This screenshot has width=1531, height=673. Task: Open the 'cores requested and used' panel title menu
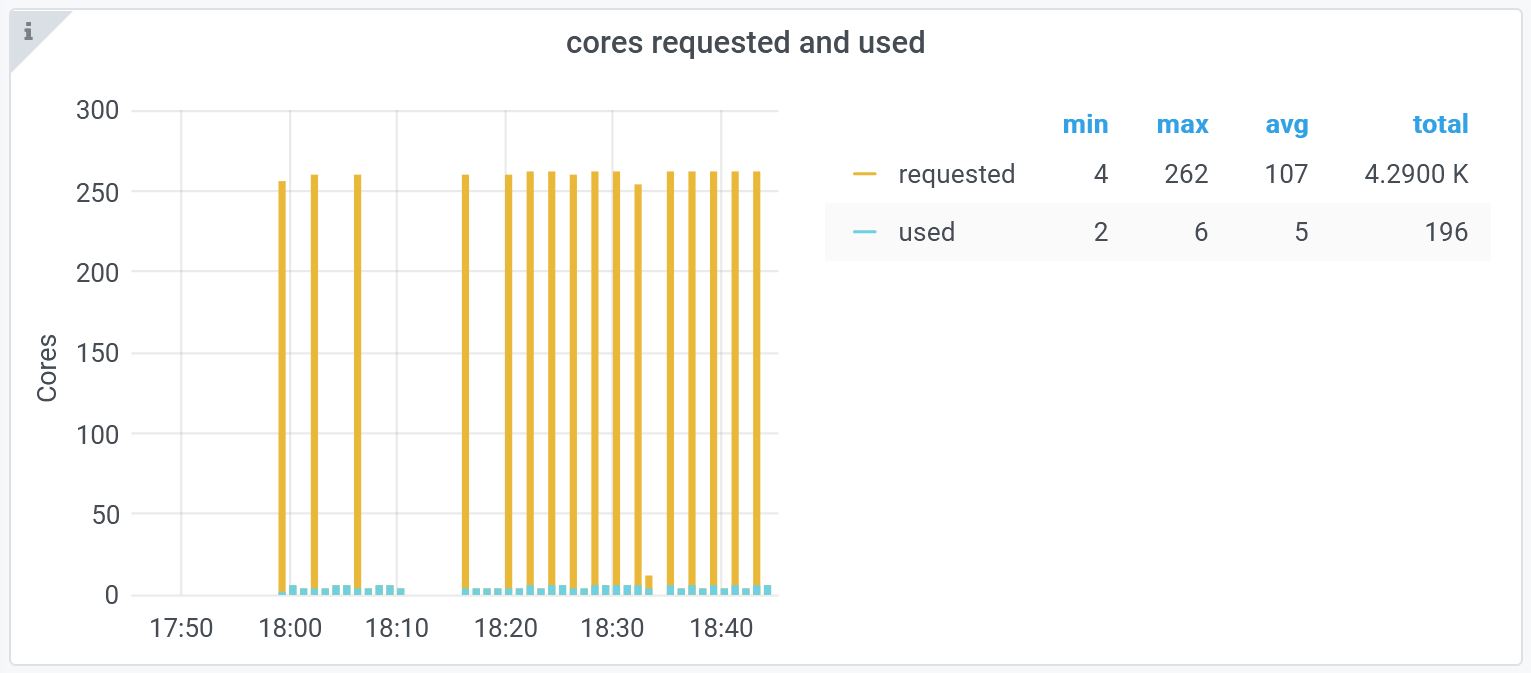745,43
